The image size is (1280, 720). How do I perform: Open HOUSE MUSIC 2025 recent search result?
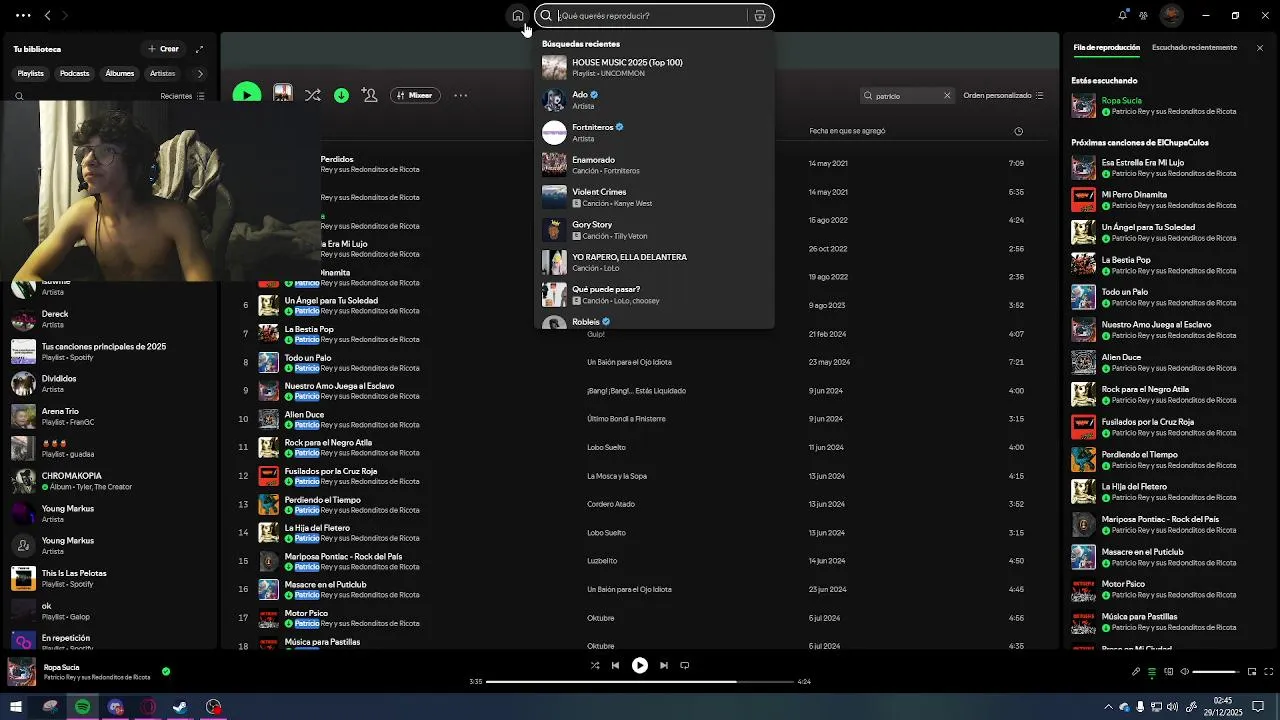[x=654, y=68]
